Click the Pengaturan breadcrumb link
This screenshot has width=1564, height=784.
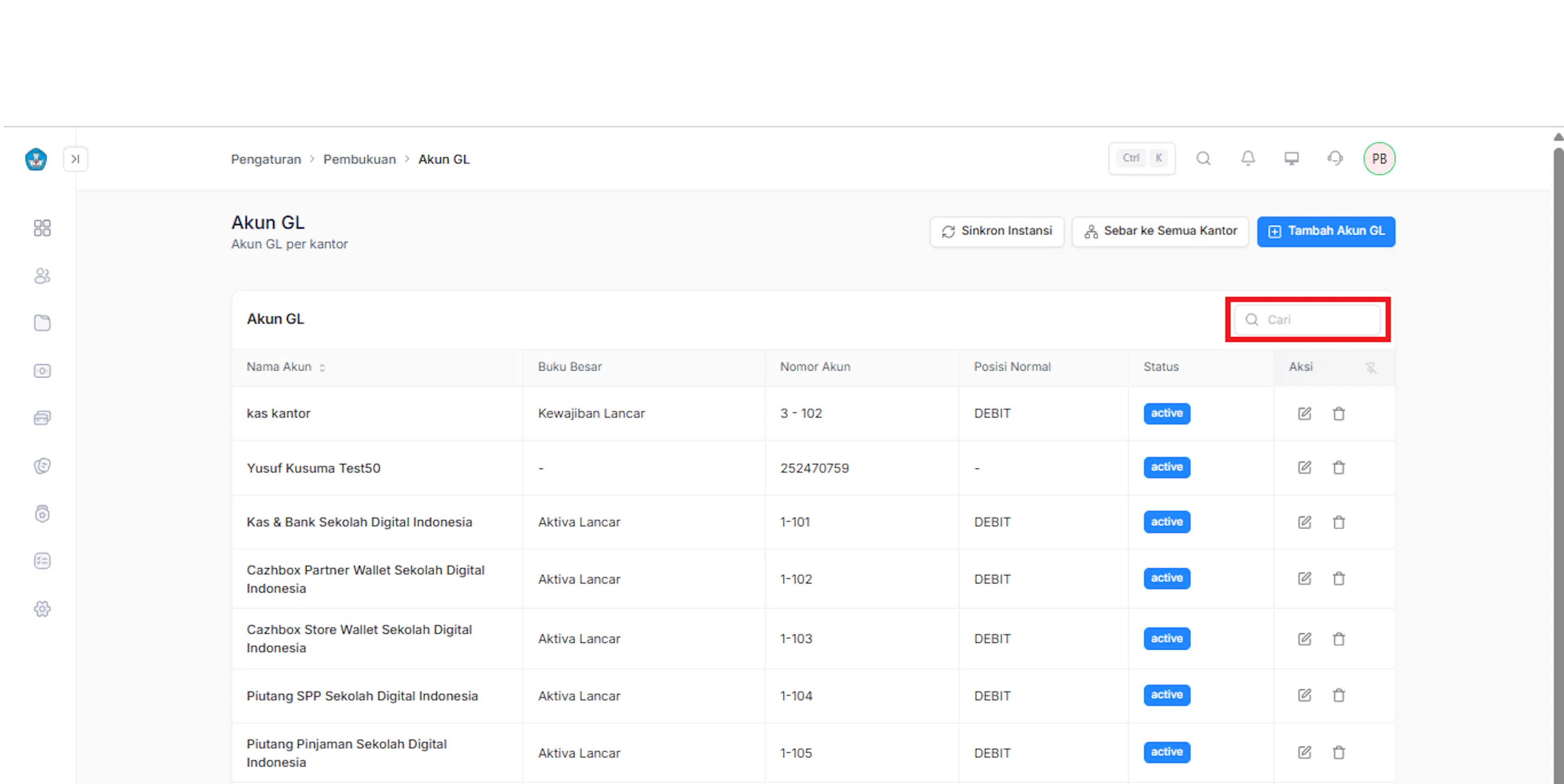tap(266, 159)
